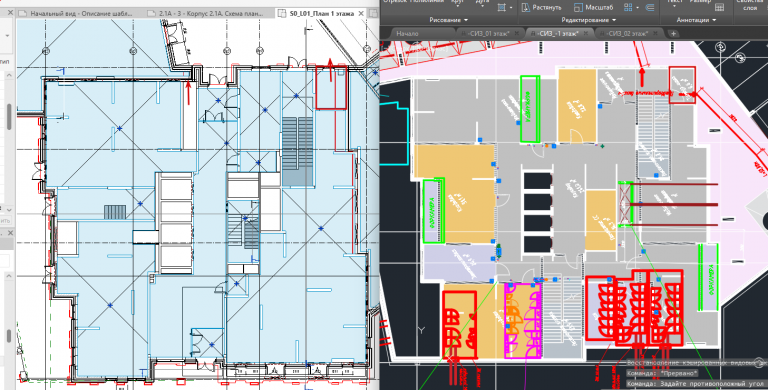Open the rectangle tool dropdown arrow
Screen dimensions: 768x390
click(511, 7)
